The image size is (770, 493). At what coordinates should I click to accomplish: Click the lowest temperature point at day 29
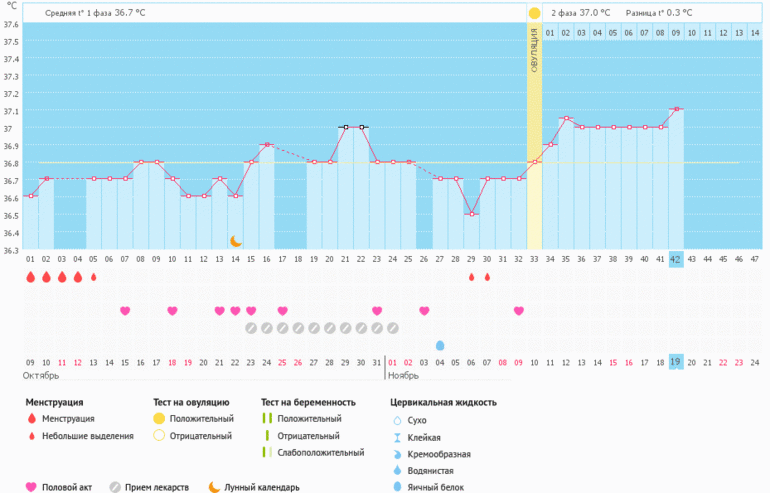click(471, 213)
